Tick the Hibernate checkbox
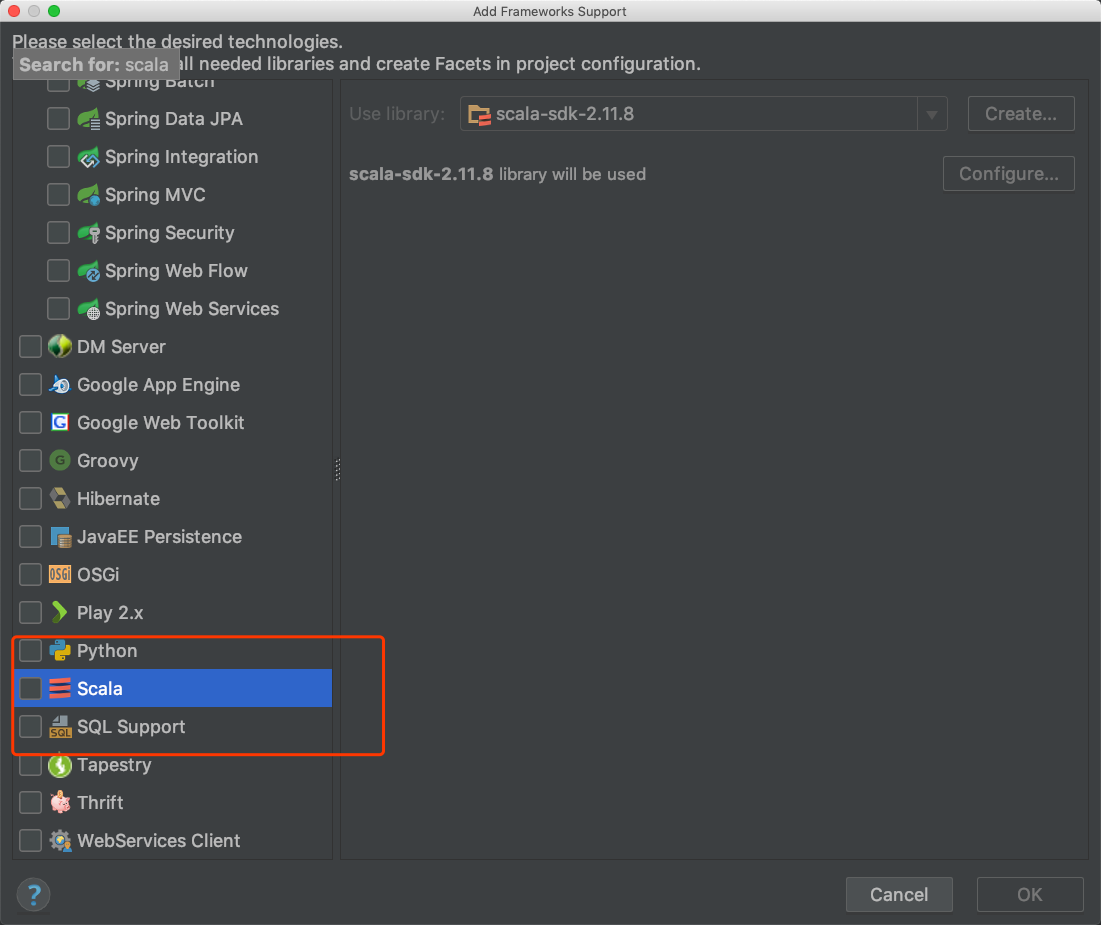This screenshot has height=925, width=1101. 30,498
